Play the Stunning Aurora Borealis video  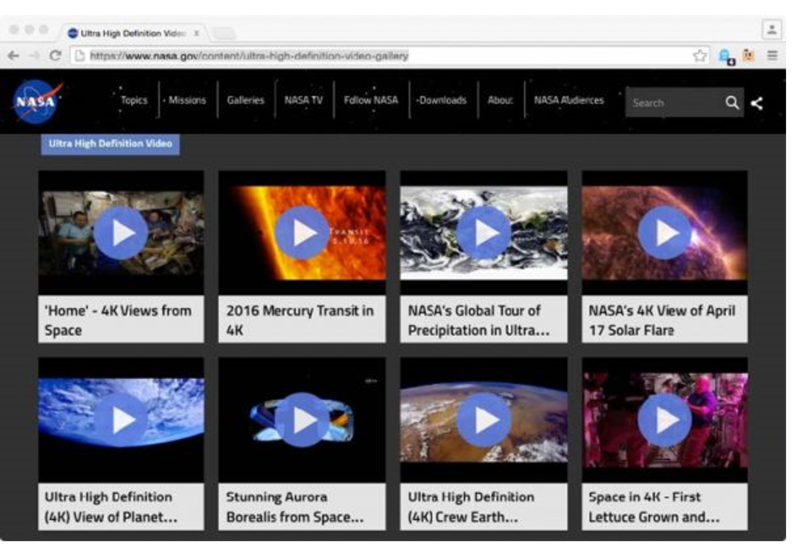click(301, 419)
